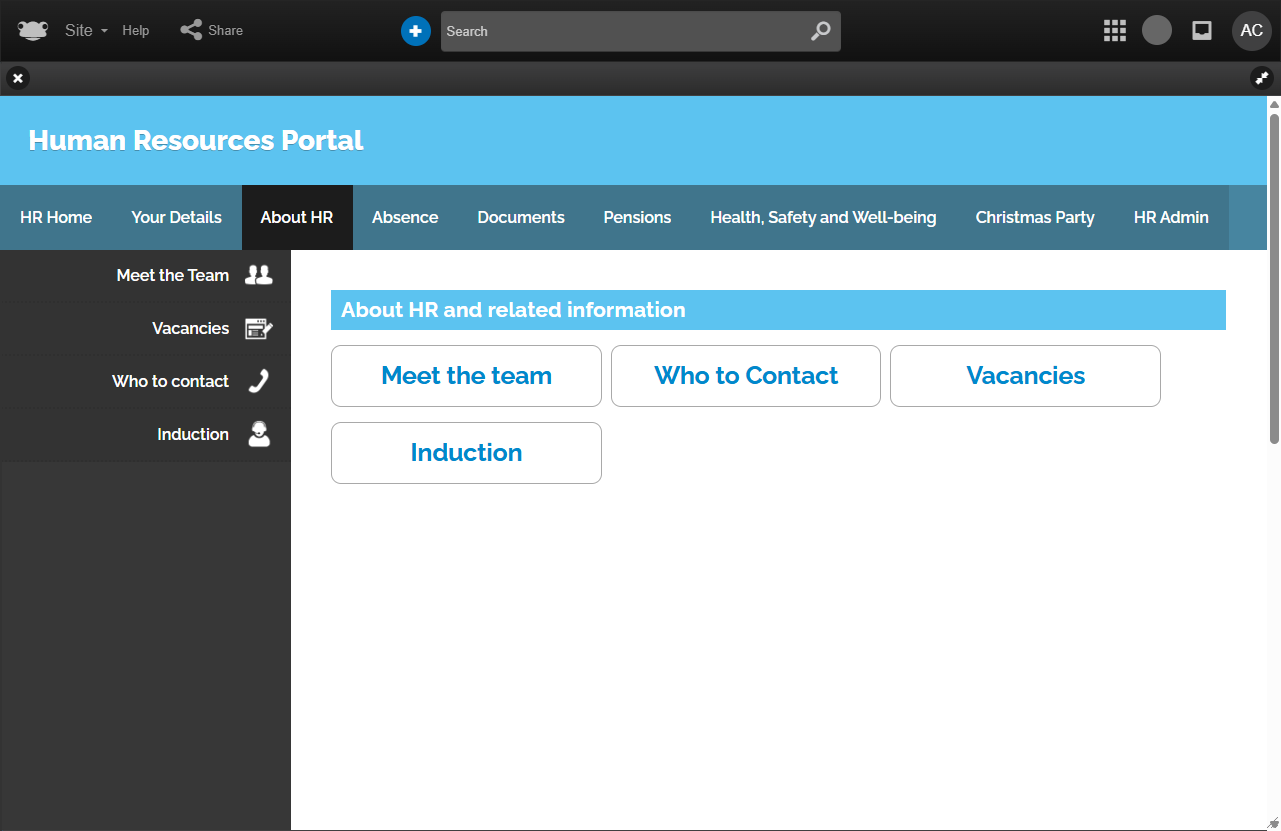The width and height of the screenshot is (1281, 831).
Task: Open the inbox tray icon
Action: point(1202,31)
